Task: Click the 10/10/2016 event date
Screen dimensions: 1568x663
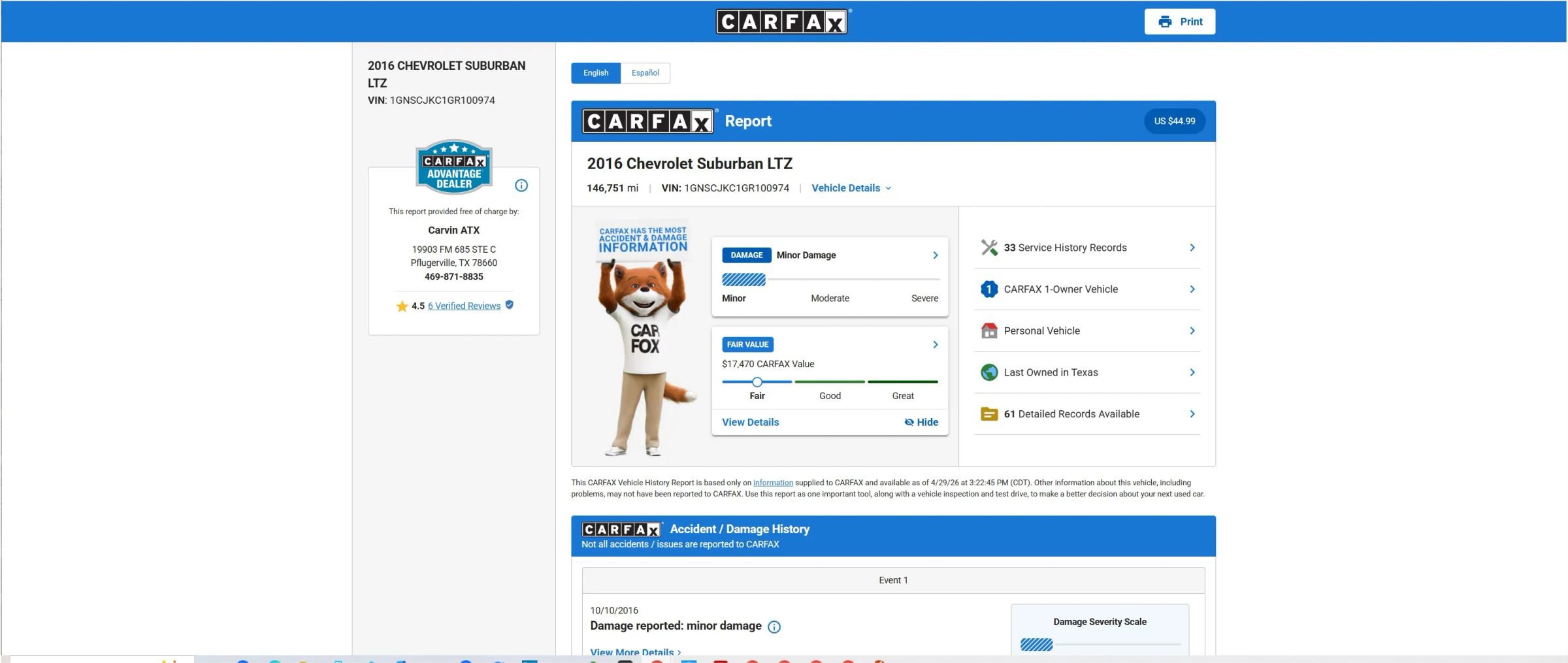Action: coord(614,610)
